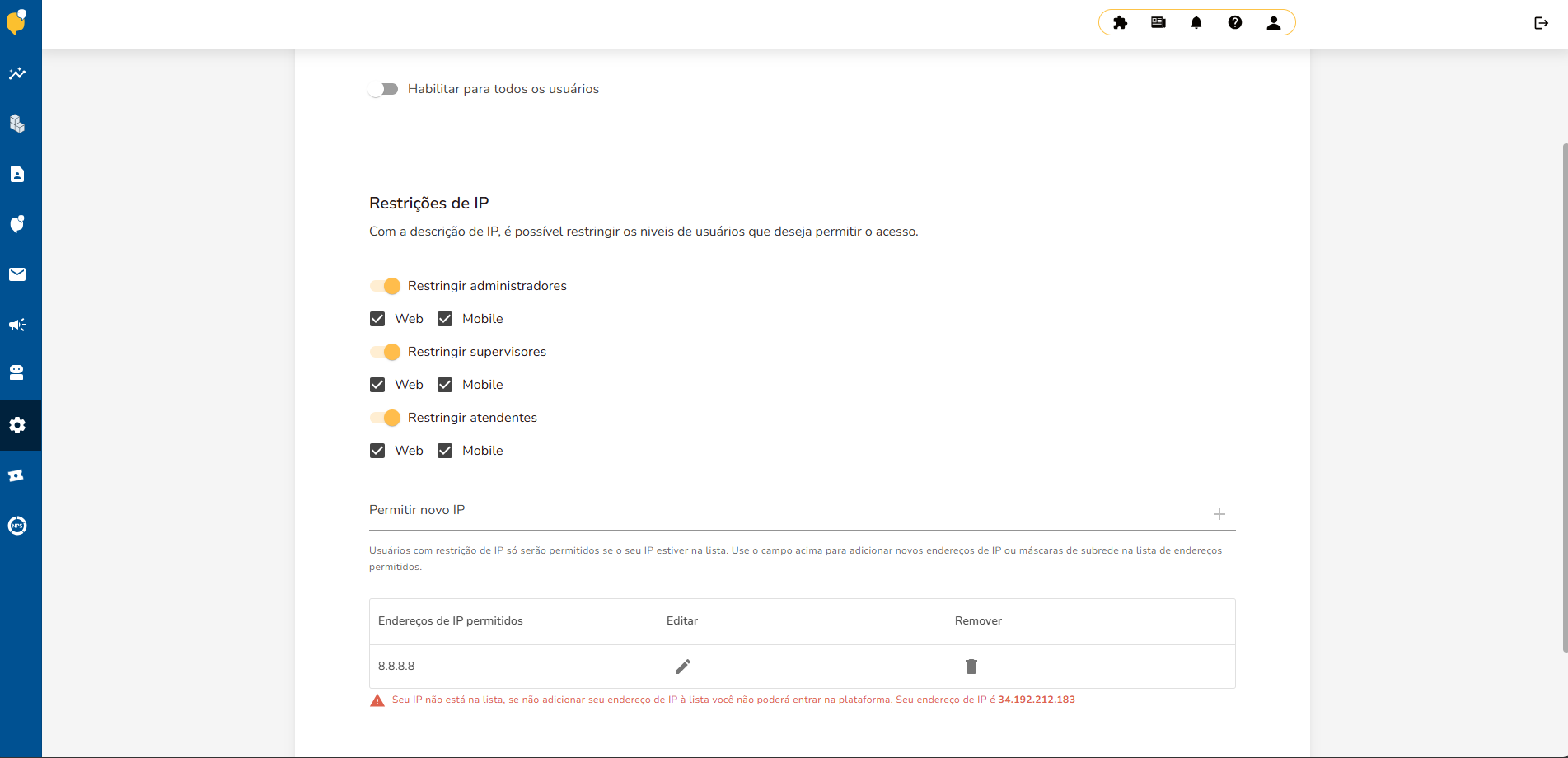This screenshot has height=758, width=1568.
Task: Click the page vertical scrollbar
Action: pos(1565,398)
